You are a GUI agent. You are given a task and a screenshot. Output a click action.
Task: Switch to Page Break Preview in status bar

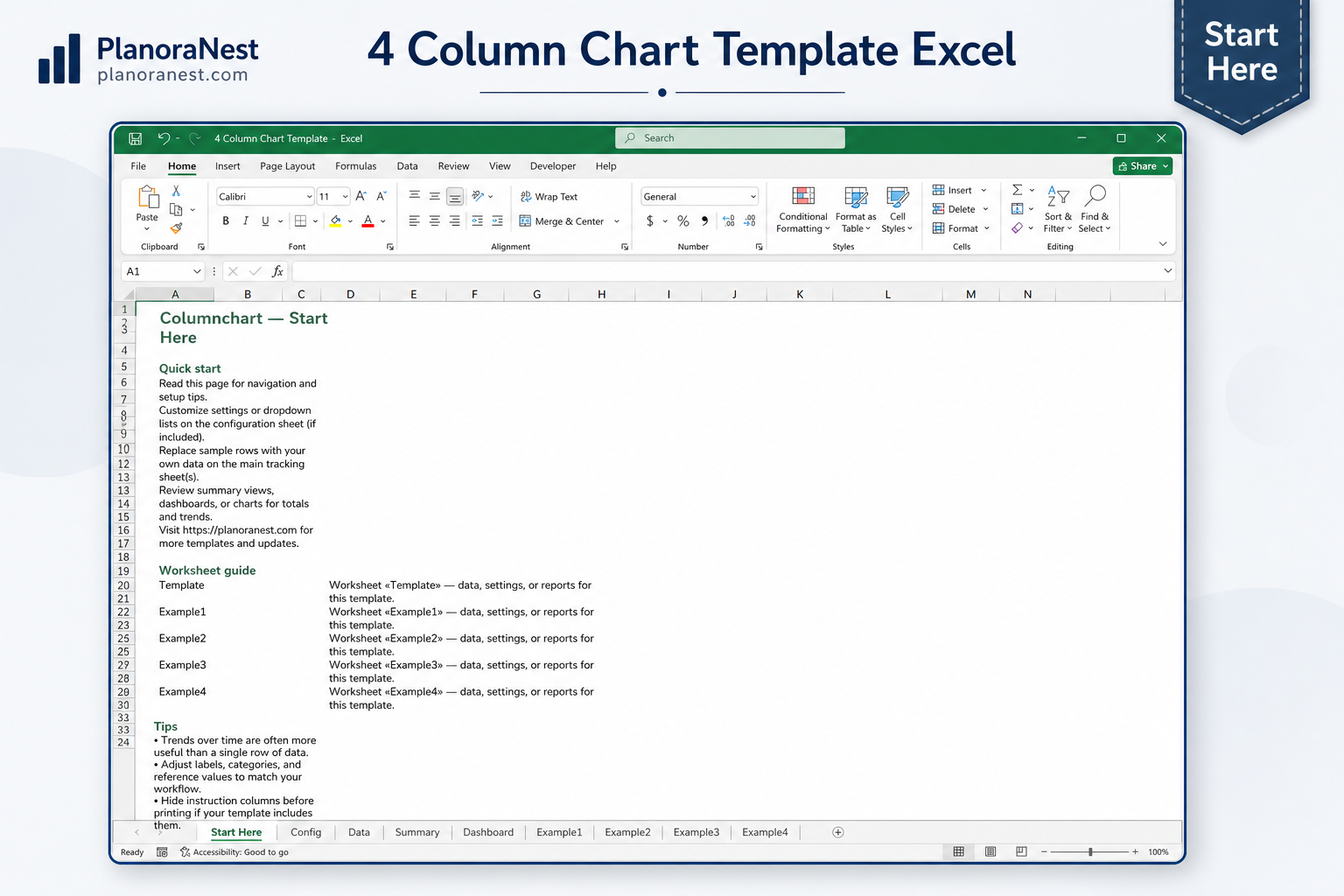tap(1021, 851)
